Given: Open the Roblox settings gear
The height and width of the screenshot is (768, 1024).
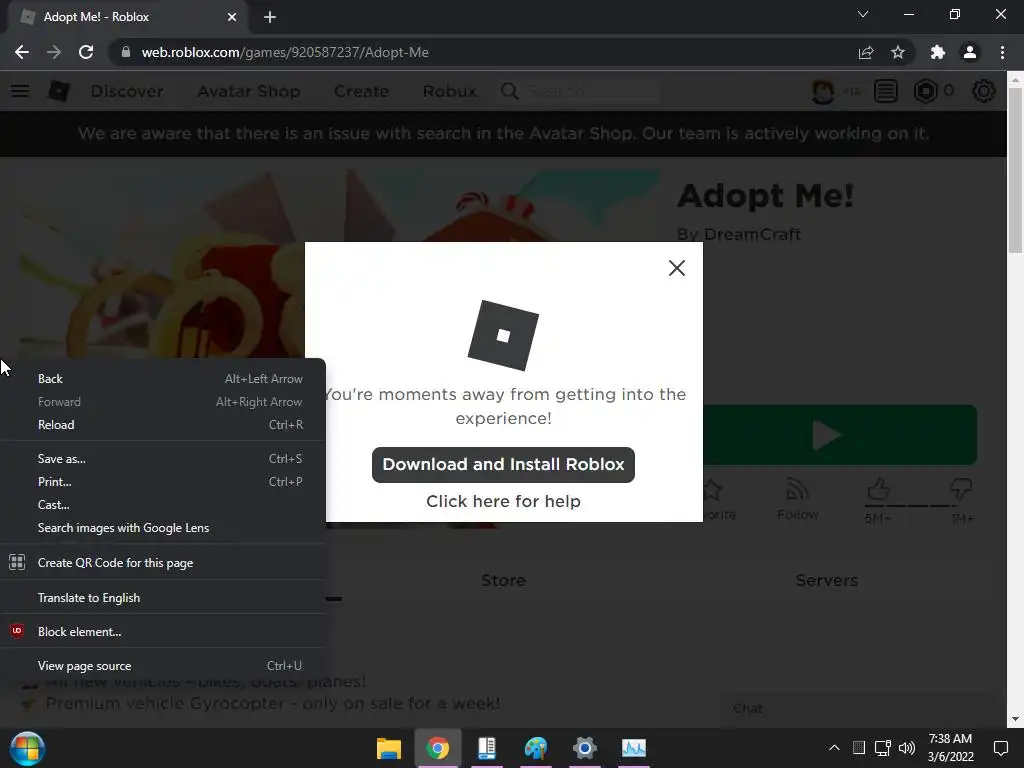Looking at the screenshot, I should tap(984, 91).
